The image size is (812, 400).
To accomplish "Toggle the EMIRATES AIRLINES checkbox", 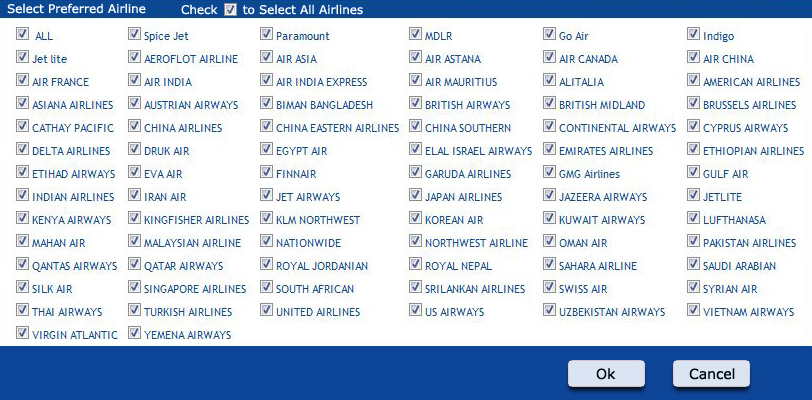I will (549, 150).
